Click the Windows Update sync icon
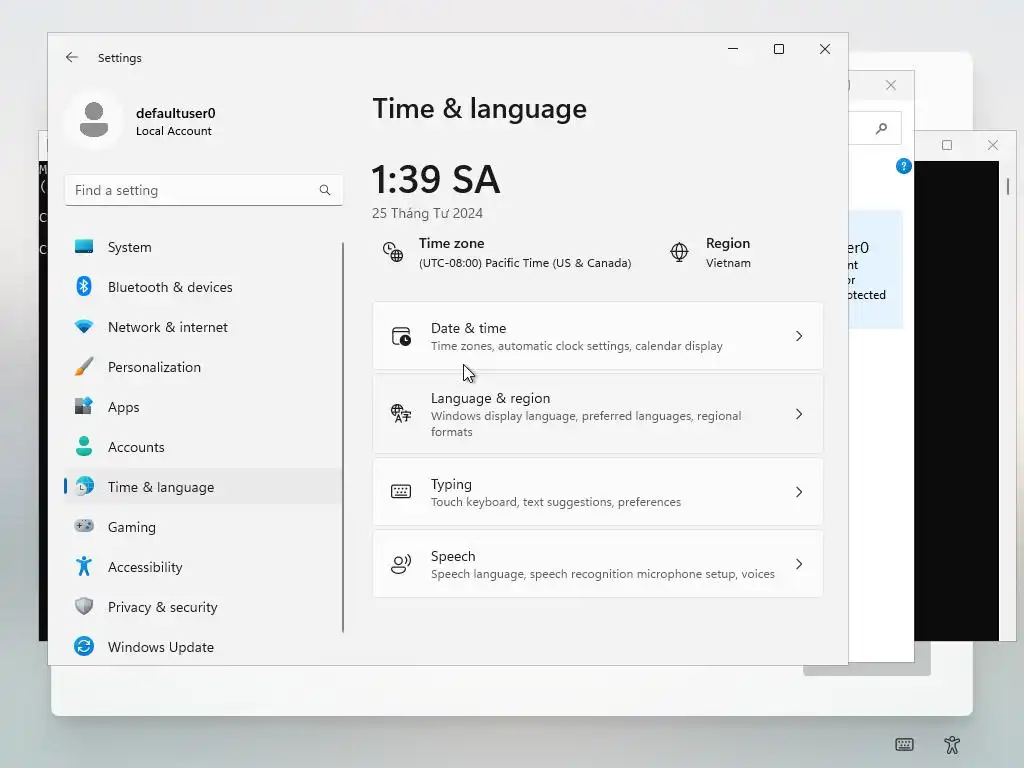Screen dimensions: 1024x768 tap(84, 646)
